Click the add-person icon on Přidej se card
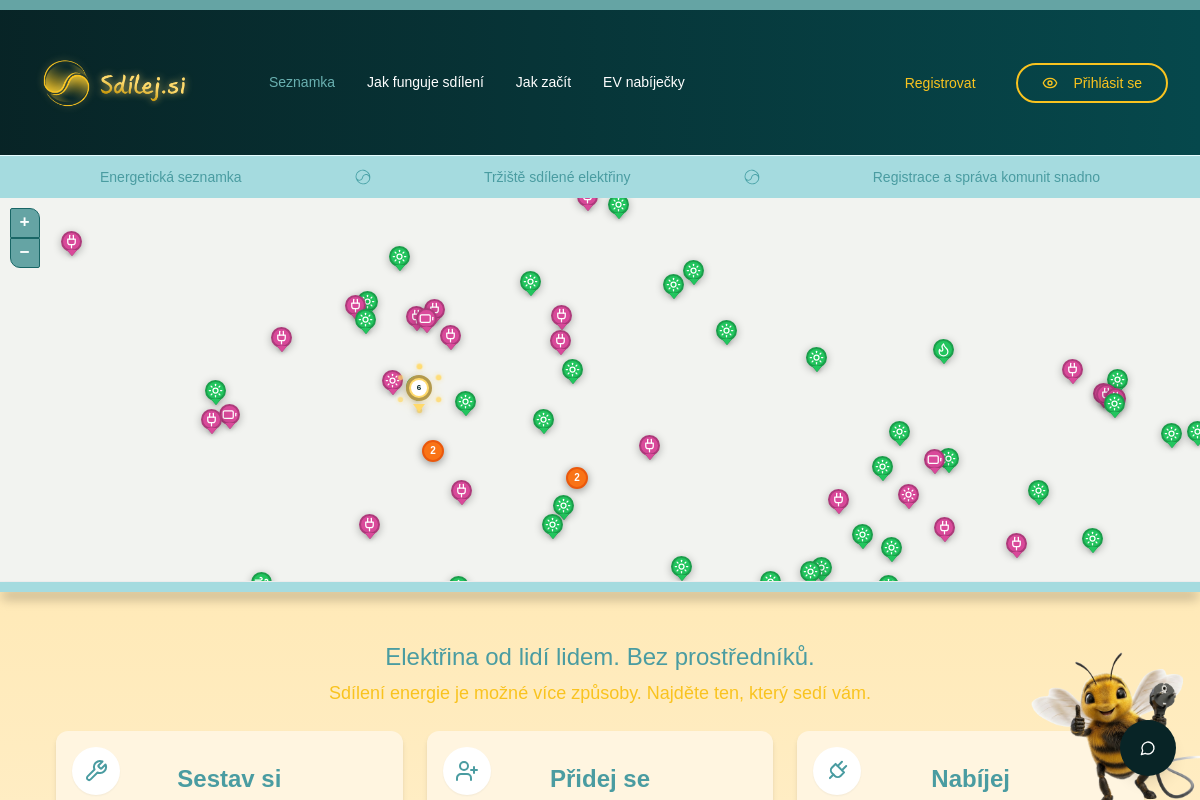This screenshot has height=800, width=1200. (467, 771)
